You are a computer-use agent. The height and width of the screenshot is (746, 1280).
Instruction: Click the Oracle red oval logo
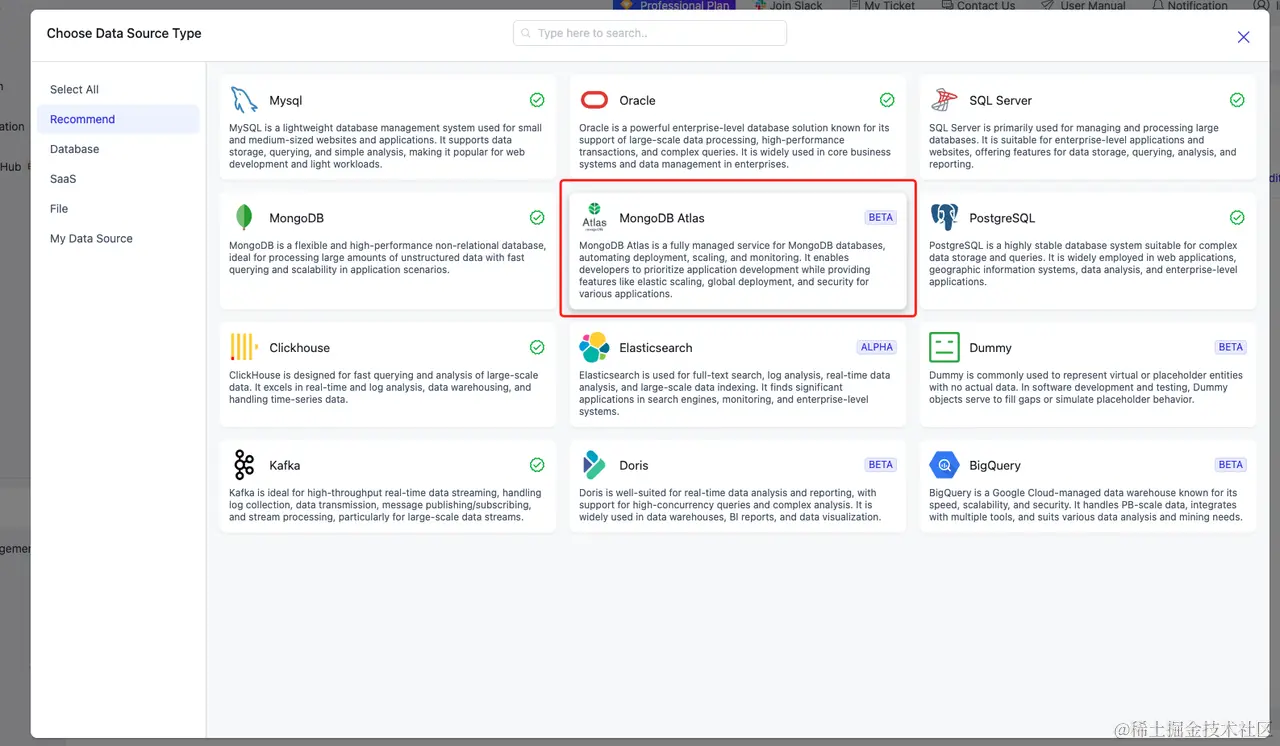point(594,100)
